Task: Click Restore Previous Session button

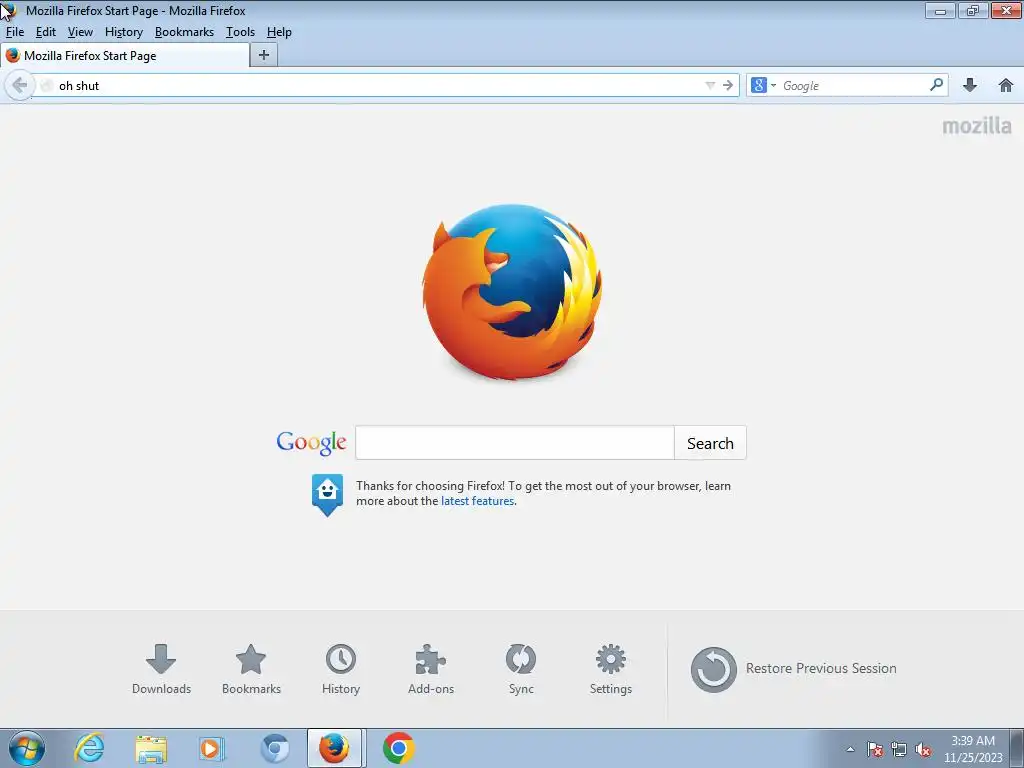Action: click(793, 669)
